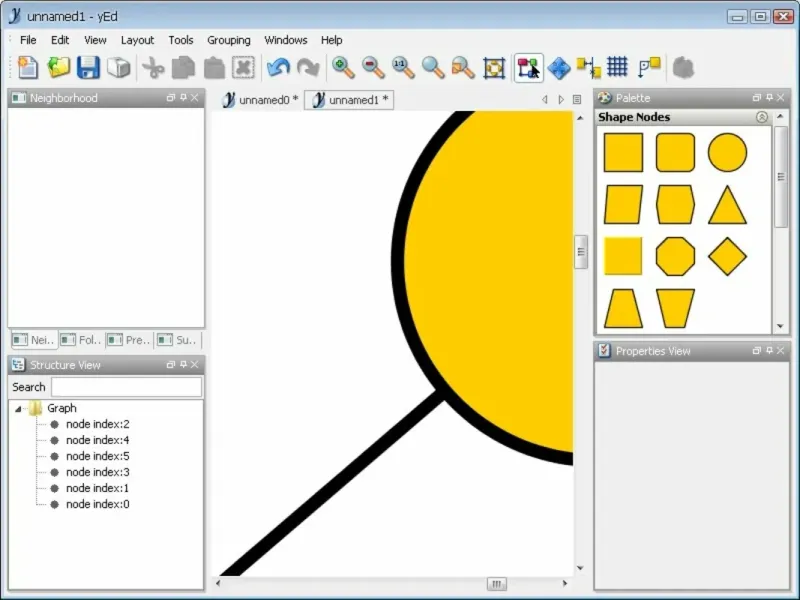The width and height of the screenshot is (800, 600).
Task: Click the blue navigation mode icon
Action: coord(559,68)
